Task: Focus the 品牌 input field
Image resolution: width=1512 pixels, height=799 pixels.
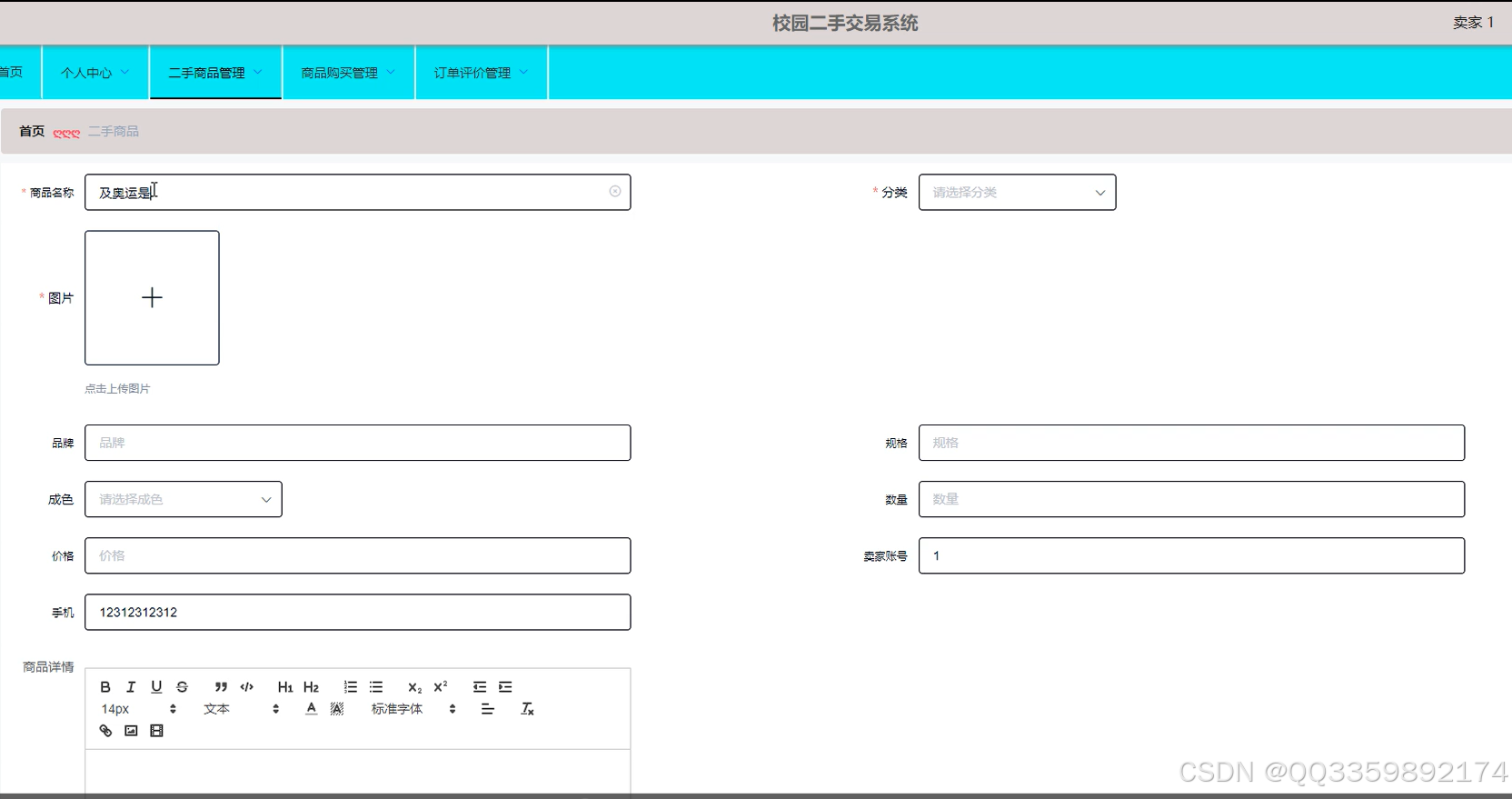Action: pos(357,443)
